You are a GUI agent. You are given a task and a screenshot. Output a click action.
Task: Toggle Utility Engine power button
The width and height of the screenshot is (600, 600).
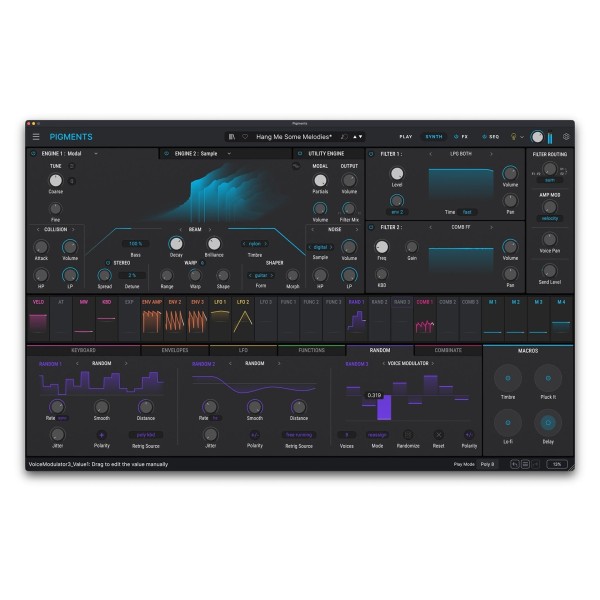coord(300,153)
